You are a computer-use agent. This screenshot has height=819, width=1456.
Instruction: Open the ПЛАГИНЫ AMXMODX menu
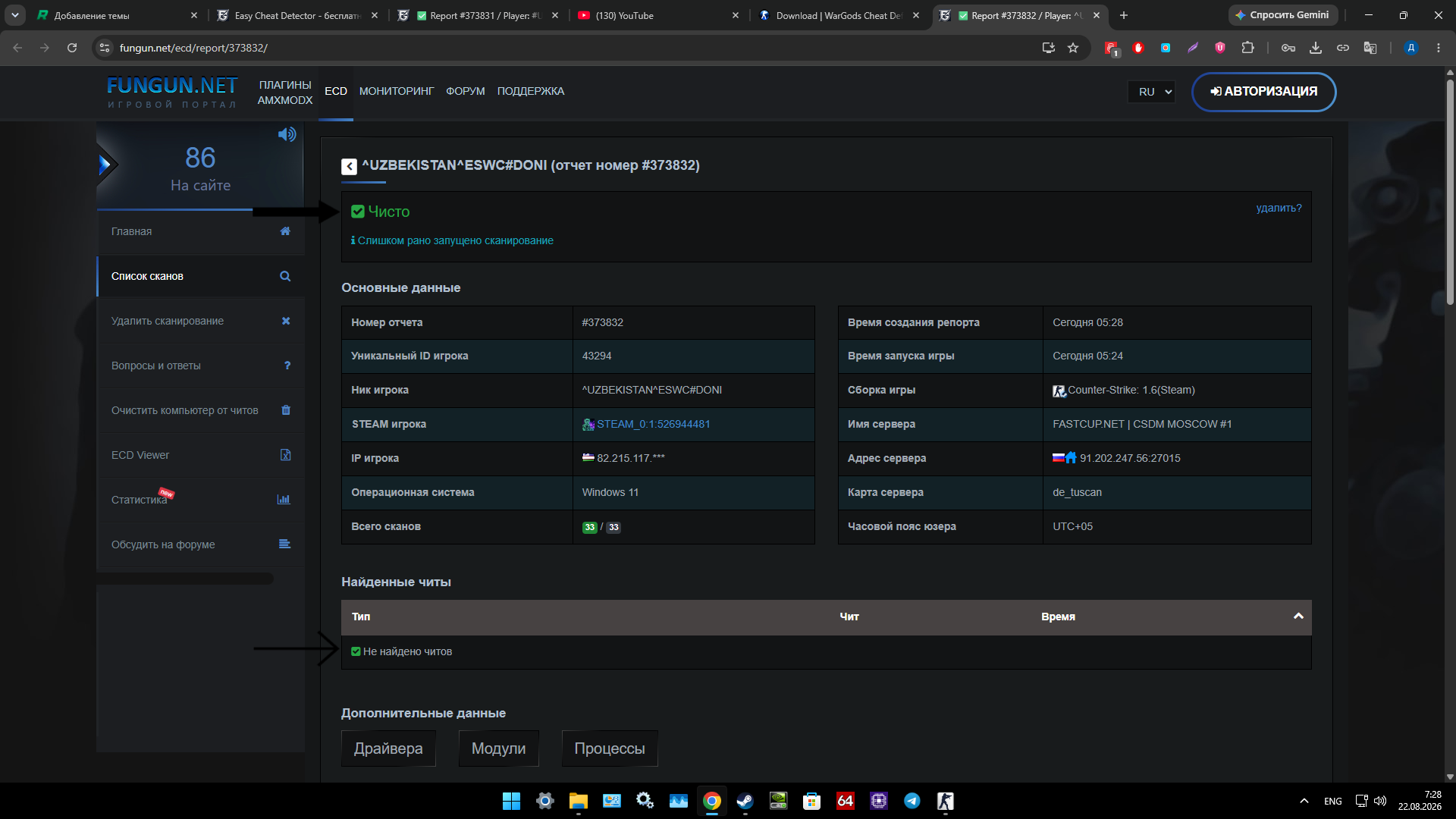click(285, 93)
